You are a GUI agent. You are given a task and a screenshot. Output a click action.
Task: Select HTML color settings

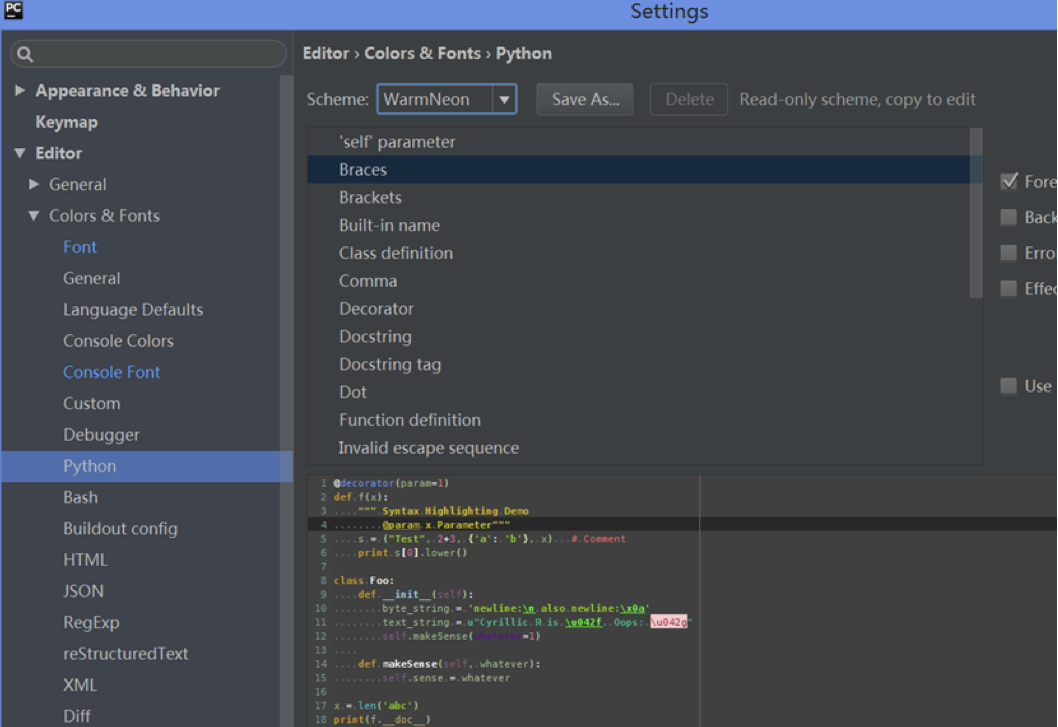(x=85, y=560)
